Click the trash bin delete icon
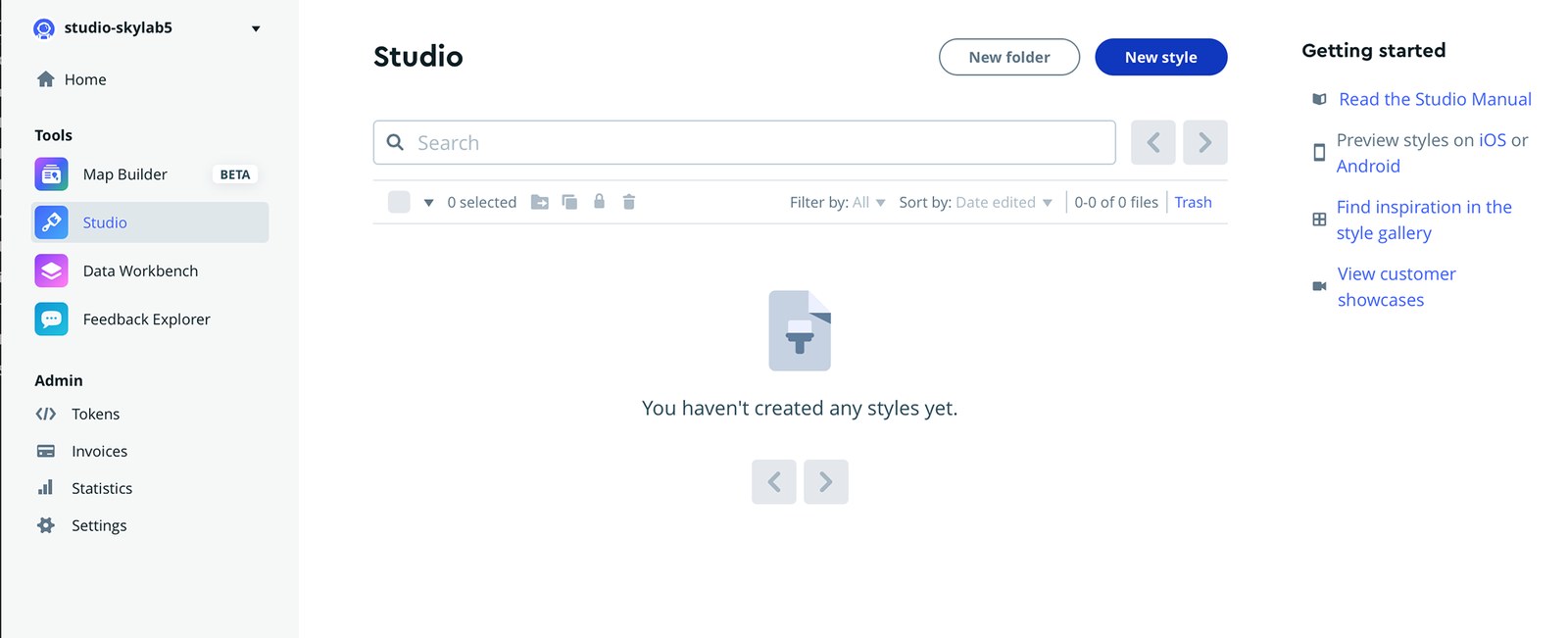Image resolution: width=1568 pixels, height=638 pixels. [629, 202]
